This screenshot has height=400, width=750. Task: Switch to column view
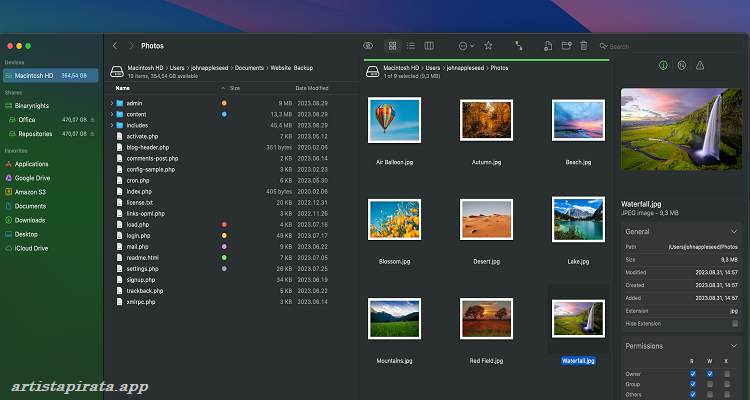[x=429, y=45]
